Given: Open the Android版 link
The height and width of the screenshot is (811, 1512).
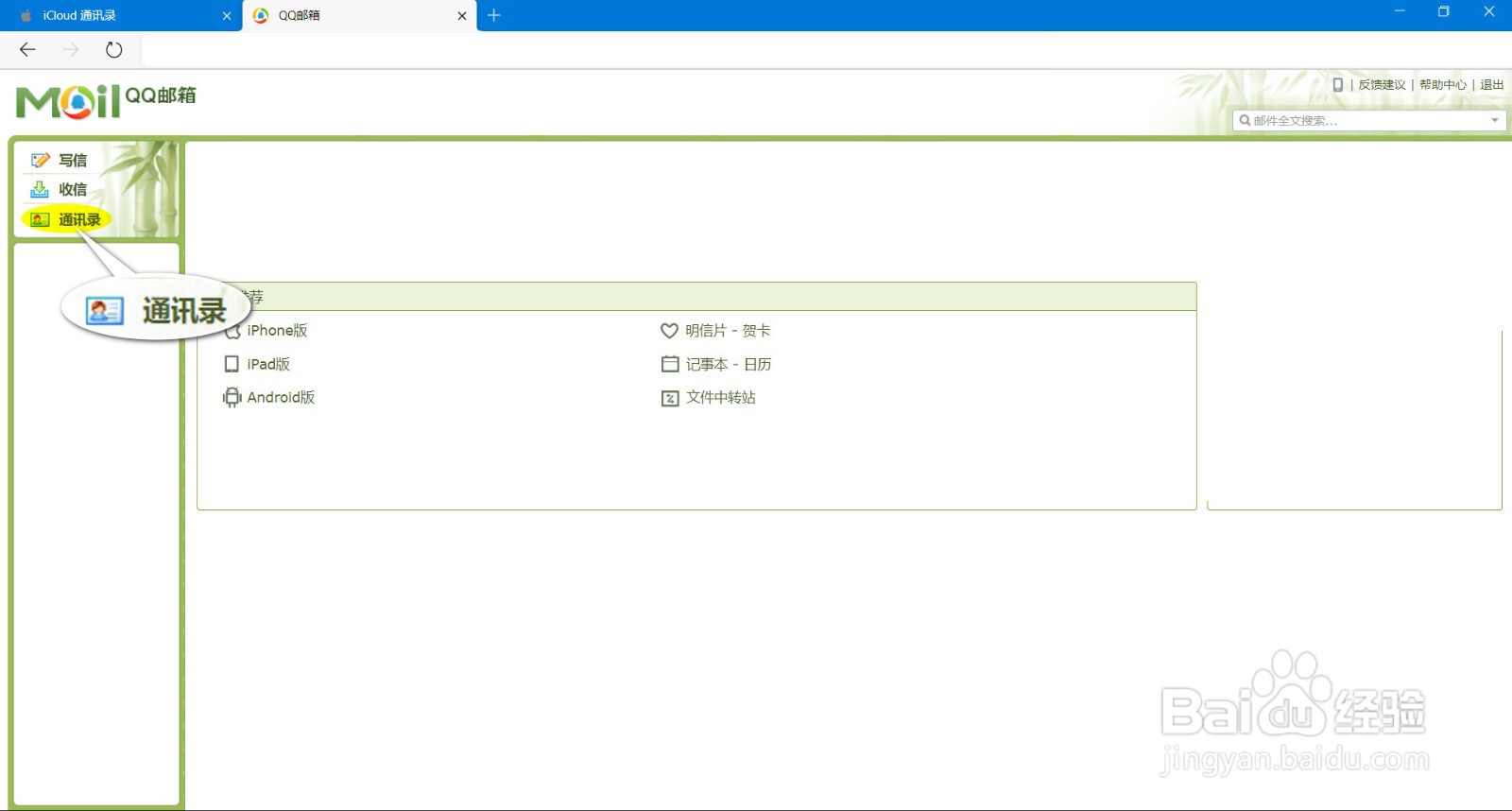Looking at the screenshot, I should click(281, 397).
